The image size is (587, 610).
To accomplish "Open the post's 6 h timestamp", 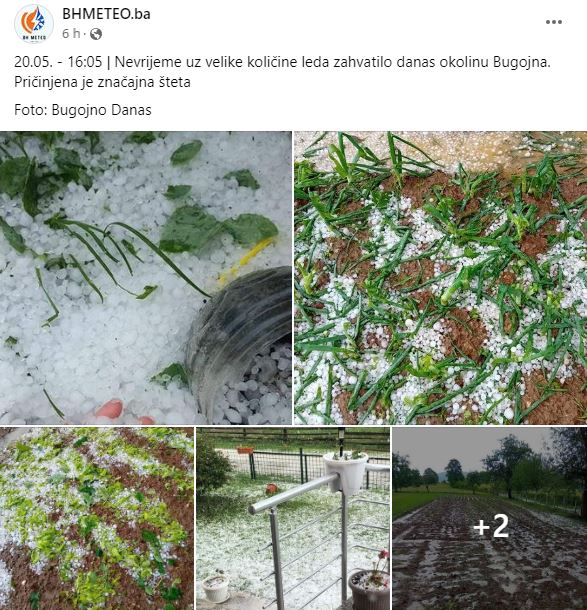I will pos(71,34).
